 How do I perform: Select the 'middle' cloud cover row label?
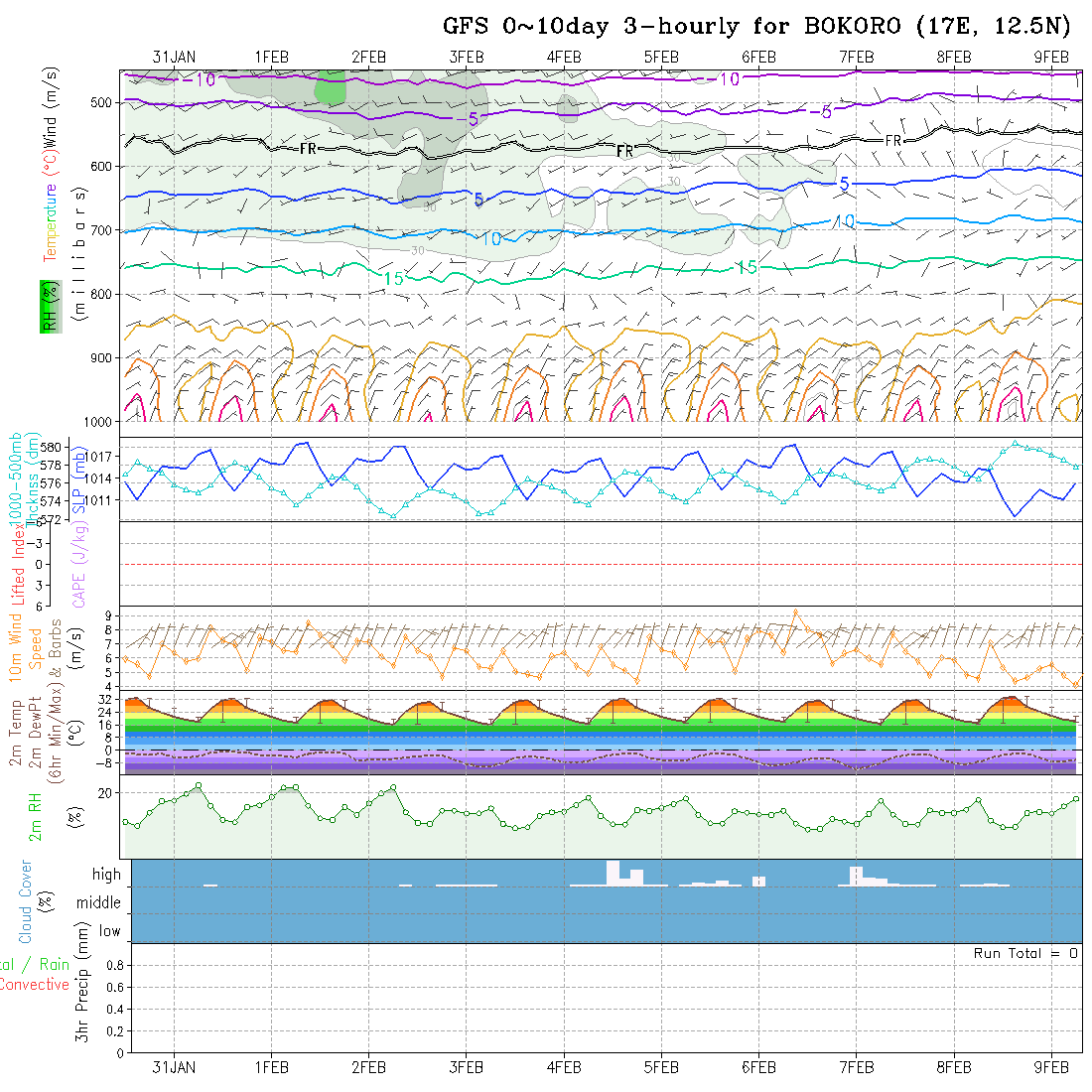98,903
